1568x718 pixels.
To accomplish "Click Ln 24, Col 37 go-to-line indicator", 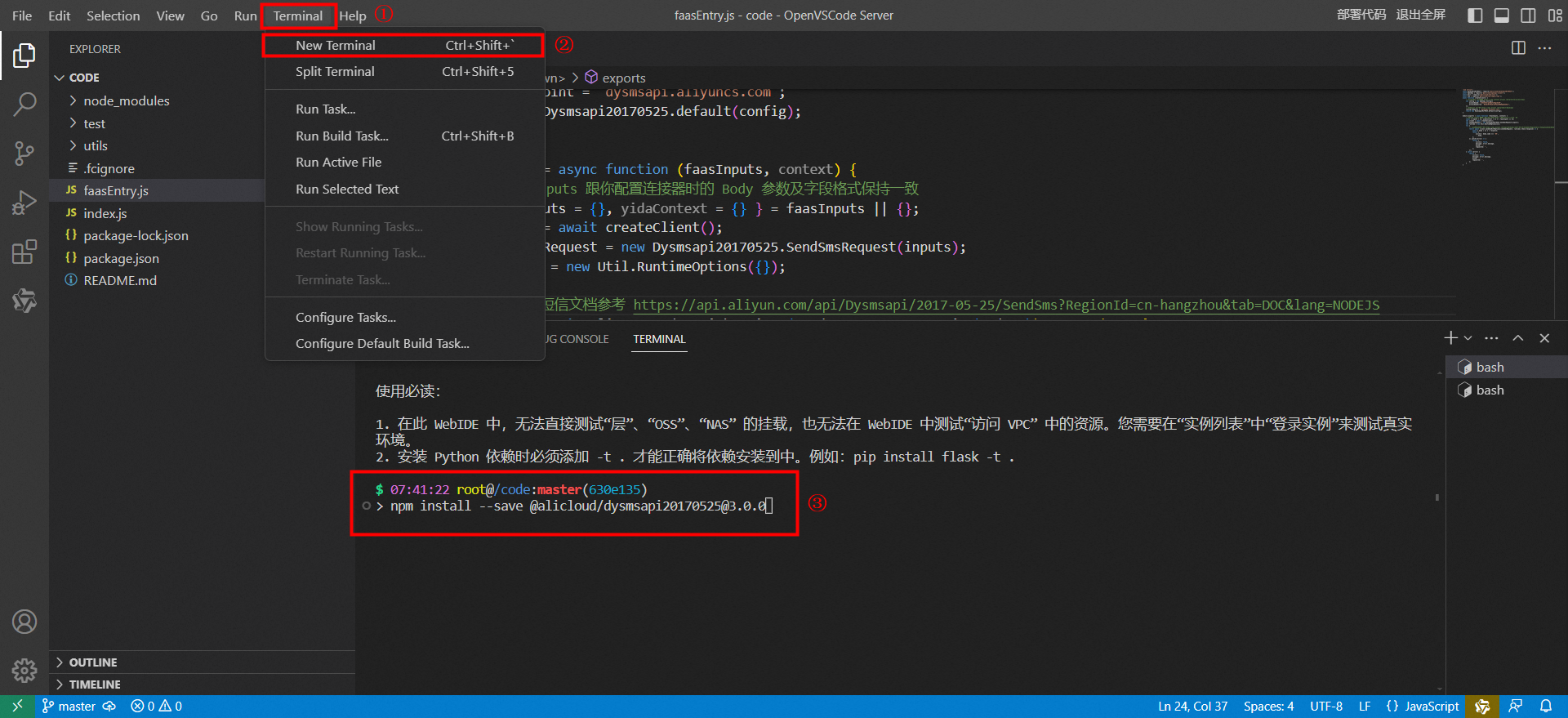I will [1192, 707].
